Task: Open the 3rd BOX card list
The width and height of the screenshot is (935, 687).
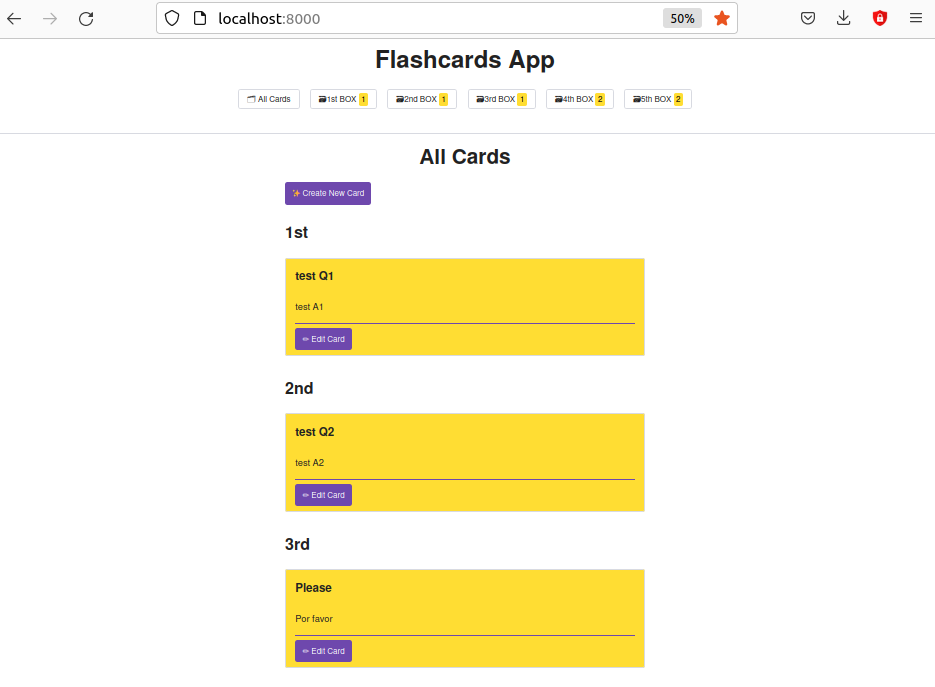Action: click(x=501, y=99)
